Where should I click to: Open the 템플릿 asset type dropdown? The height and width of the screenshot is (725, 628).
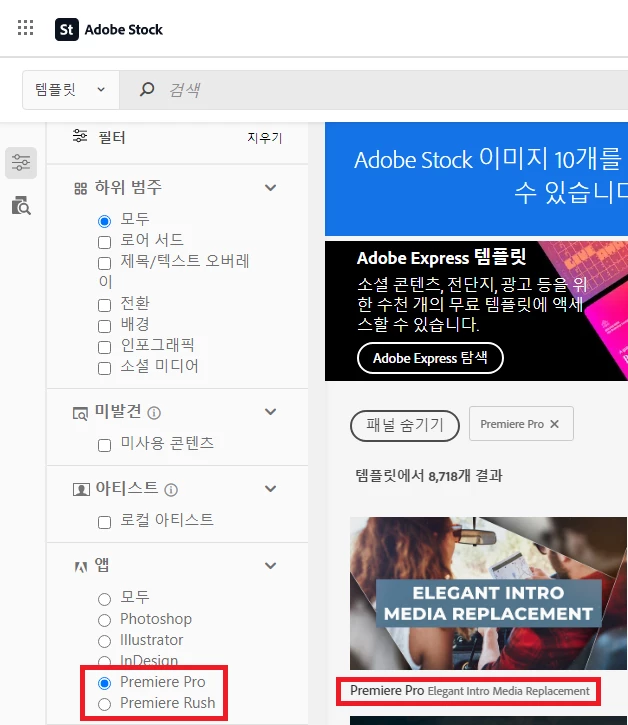[71, 90]
